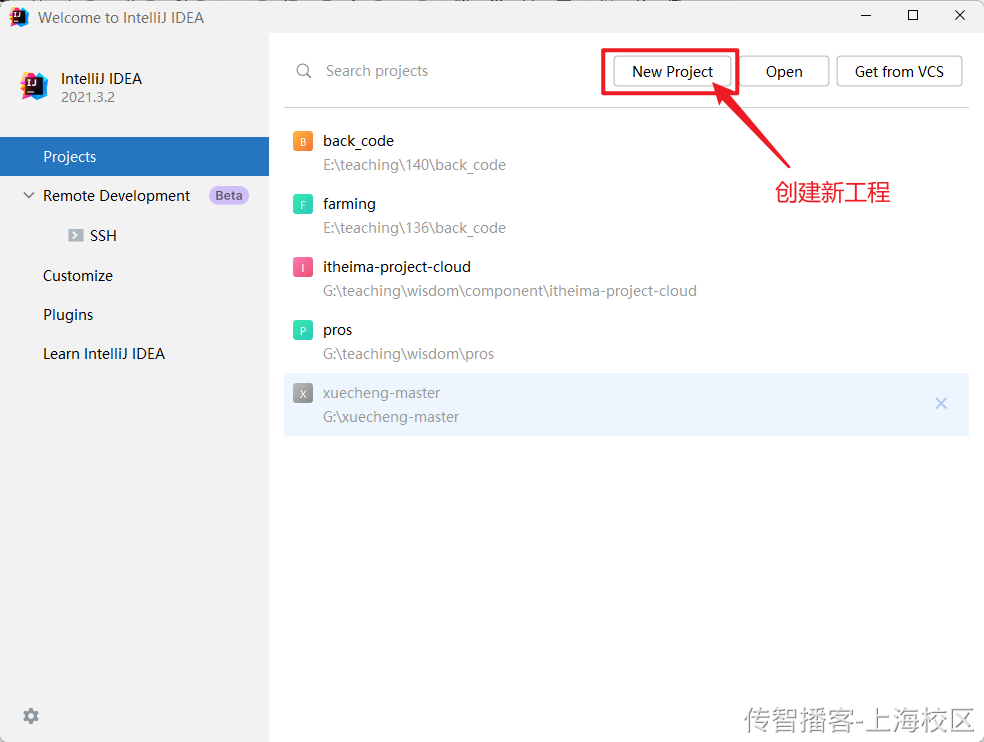This screenshot has width=984, height=742.
Task: Click the Open button
Action: pyautogui.click(x=784, y=72)
